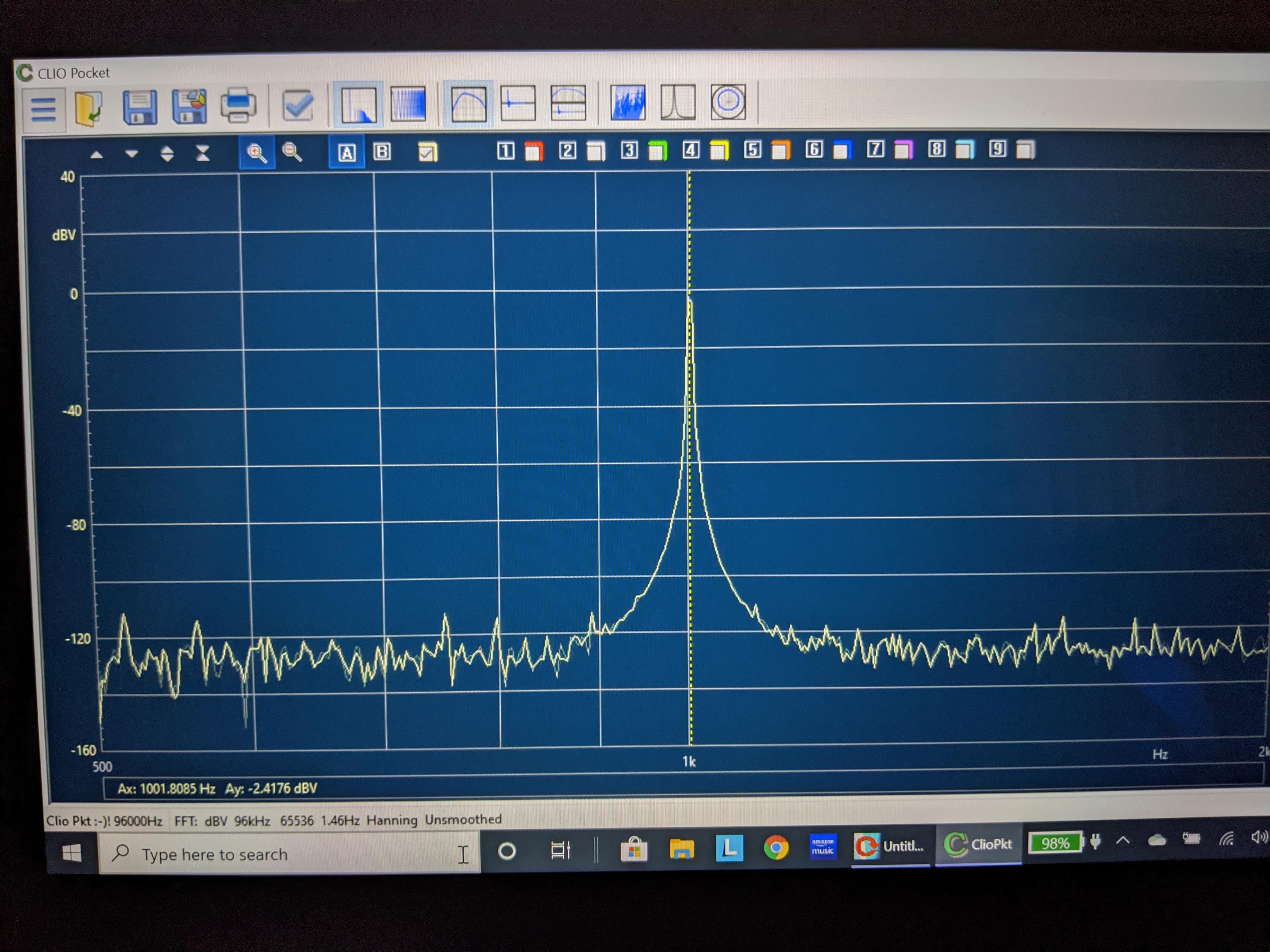The width and height of the screenshot is (1270, 952).
Task: Toggle cyan overlay 8 visibility
Action: pyautogui.click(x=965, y=149)
